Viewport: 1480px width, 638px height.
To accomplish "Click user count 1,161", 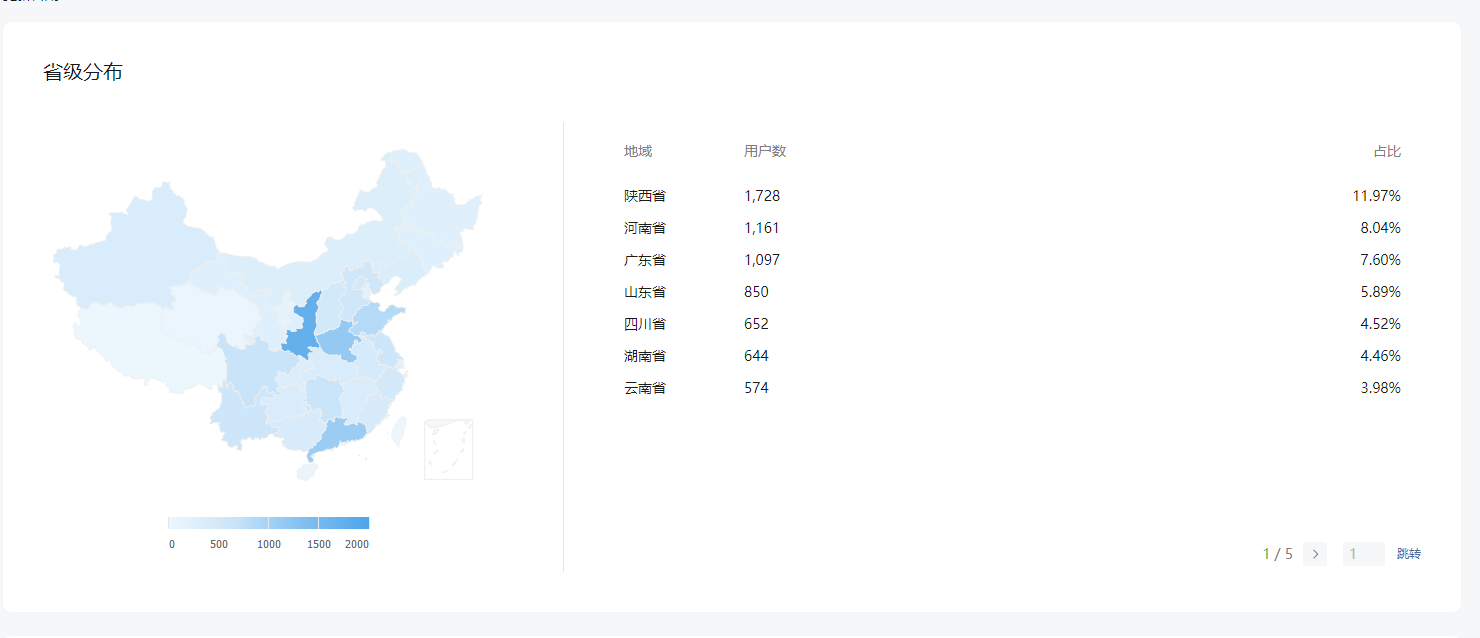I will pos(762,228).
